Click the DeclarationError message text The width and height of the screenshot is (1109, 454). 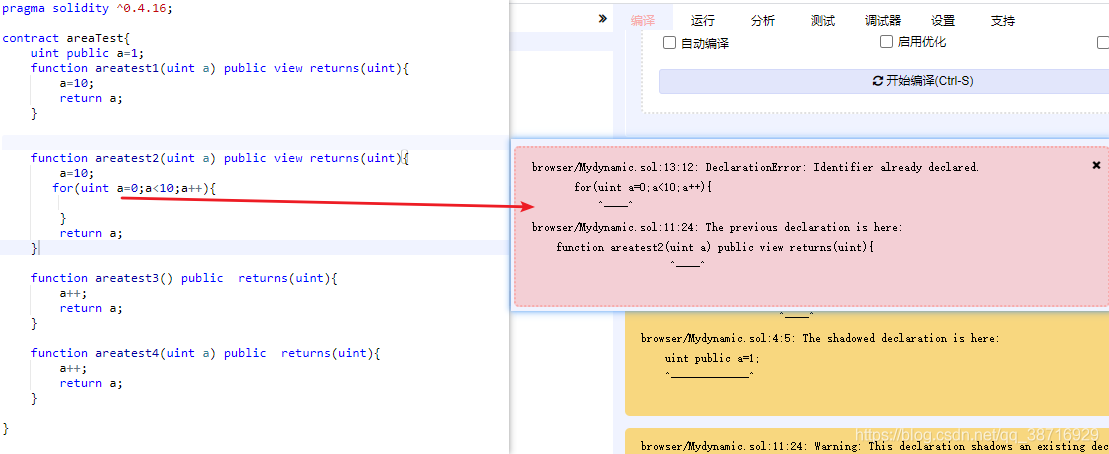click(755, 168)
